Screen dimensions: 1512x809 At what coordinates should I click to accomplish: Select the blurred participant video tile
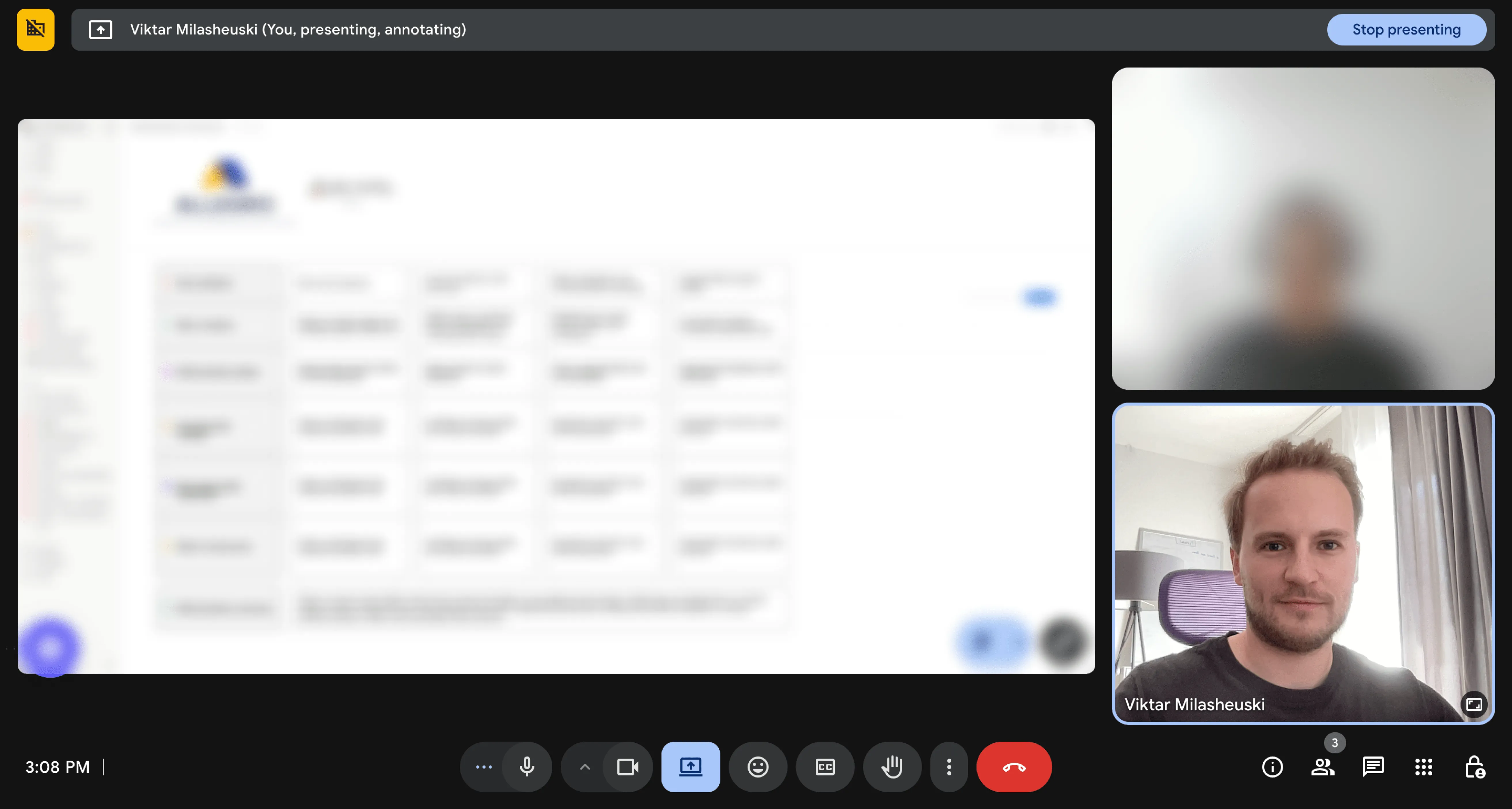pos(1302,228)
